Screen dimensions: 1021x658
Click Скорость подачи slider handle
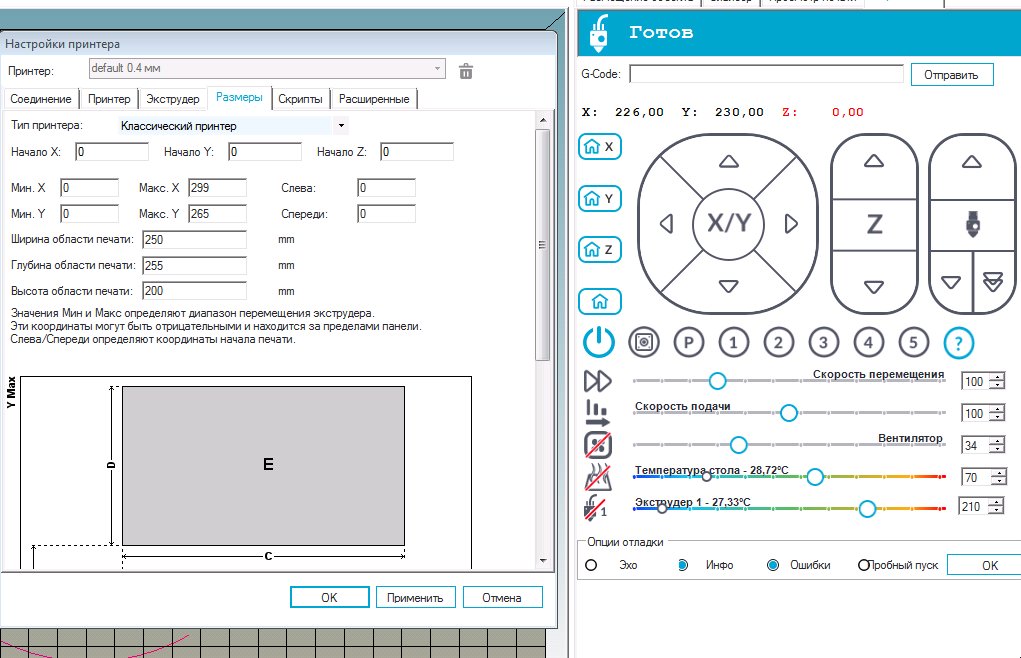coord(789,413)
